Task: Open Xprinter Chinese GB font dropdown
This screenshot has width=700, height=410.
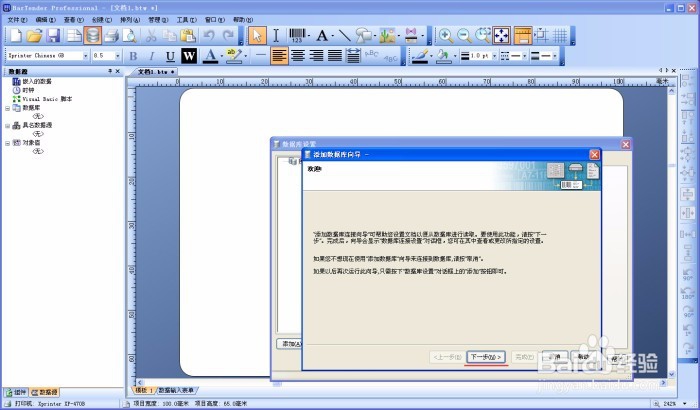Action: 85,56
